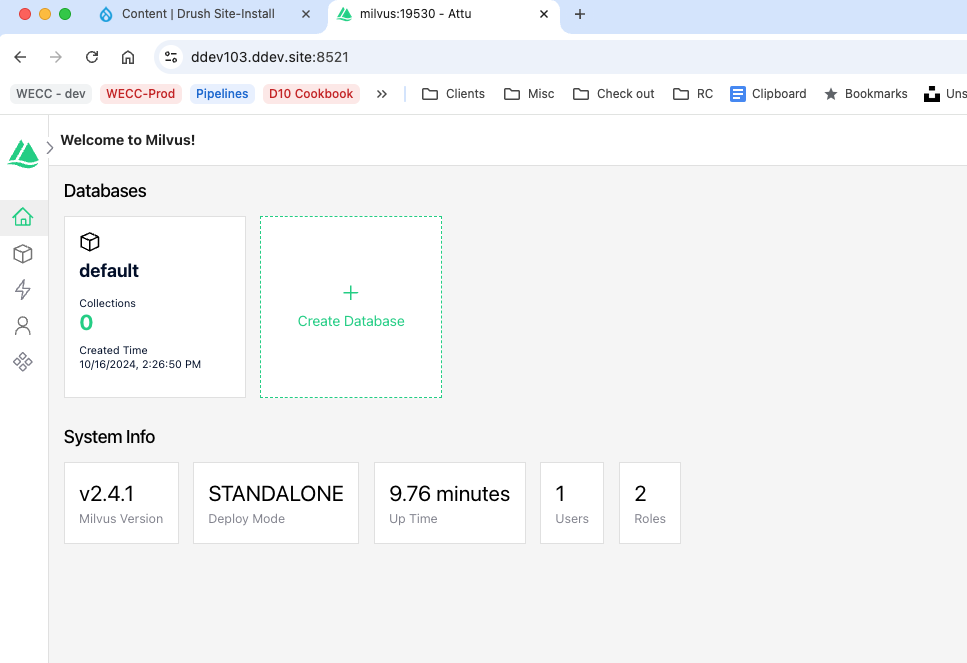Open the D10 Cookbook bookmark
The width and height of the screenshot is (967, 663).
point(311,94)
